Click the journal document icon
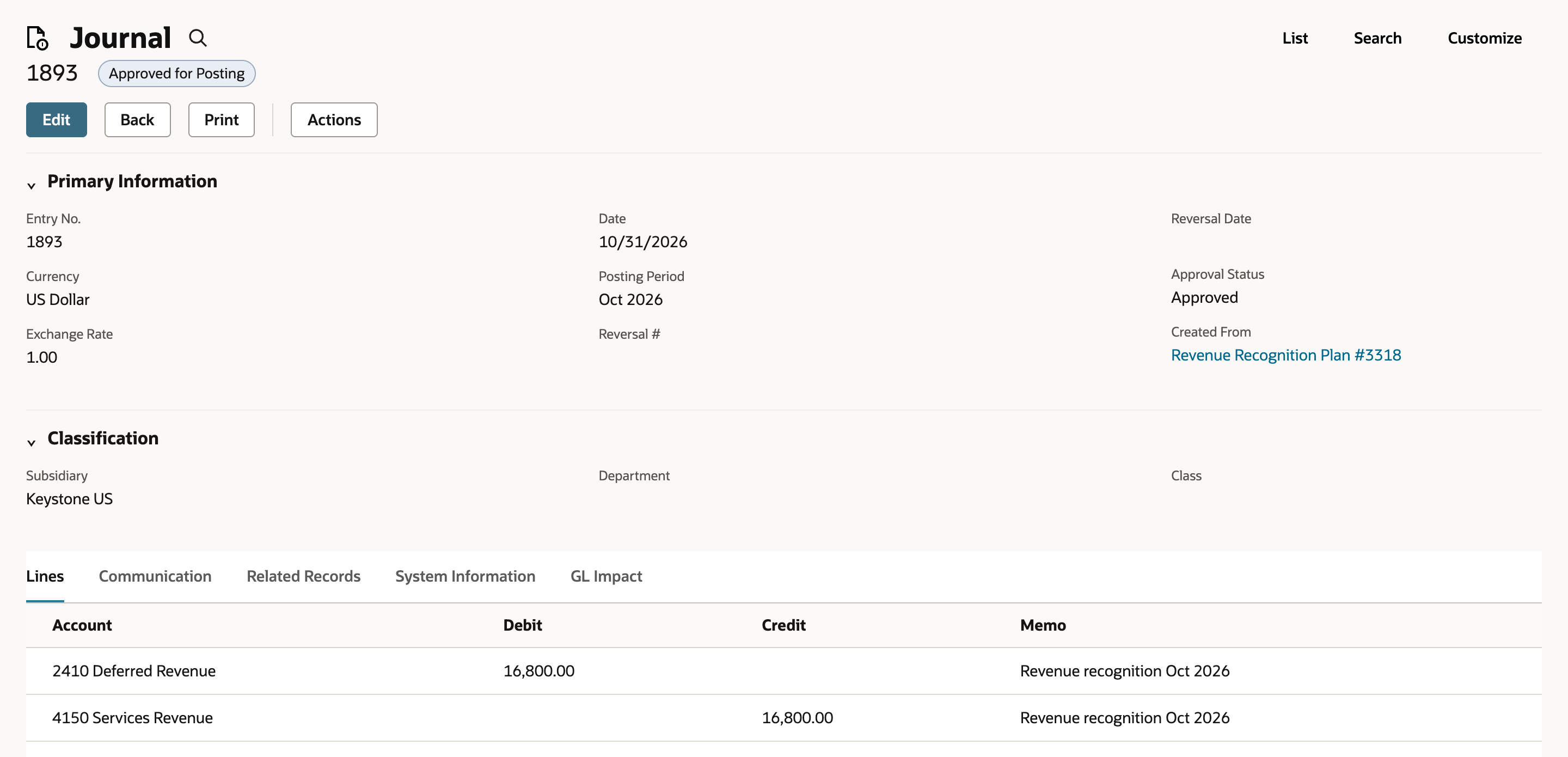1568x757 pixels. pos(38,38)
